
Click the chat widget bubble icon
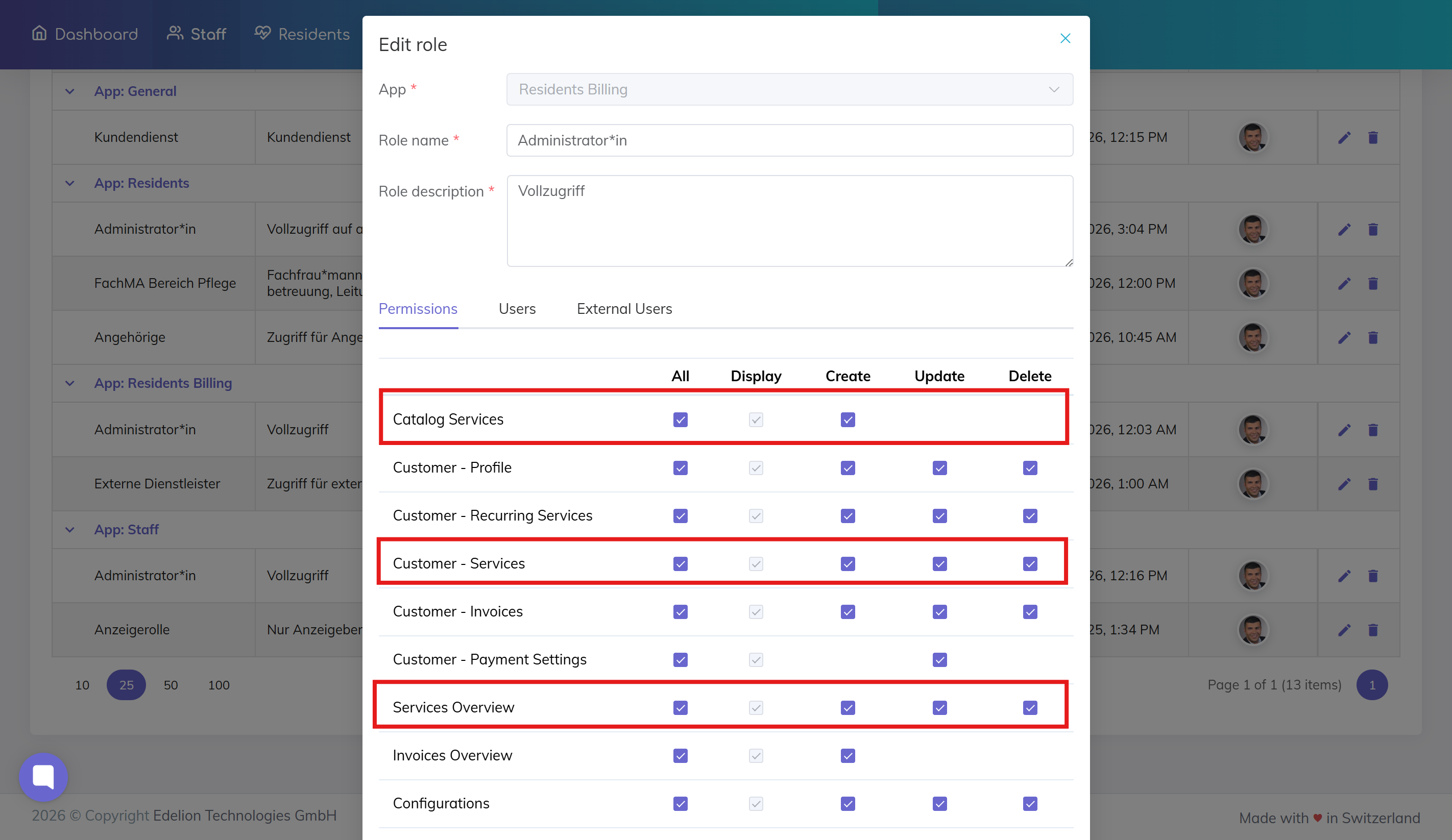43,777
